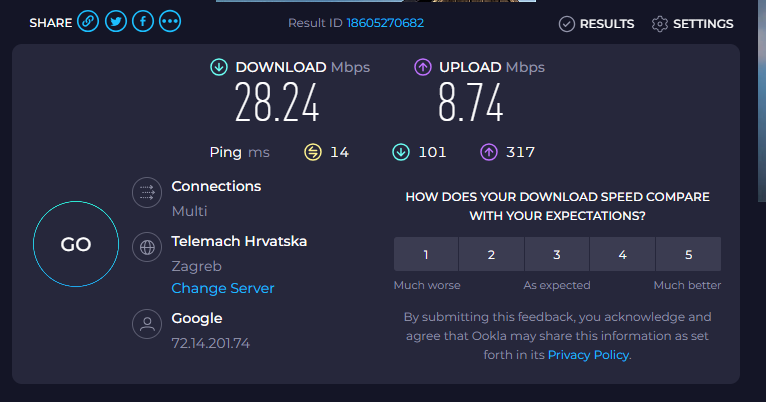This screenshot has height=402, width=766.
Task: Click the Google provider name
Action: (x=197, y=318)
